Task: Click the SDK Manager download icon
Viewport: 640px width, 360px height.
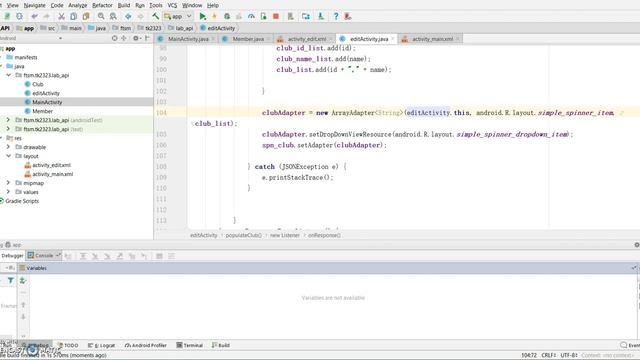Action: 321,16
